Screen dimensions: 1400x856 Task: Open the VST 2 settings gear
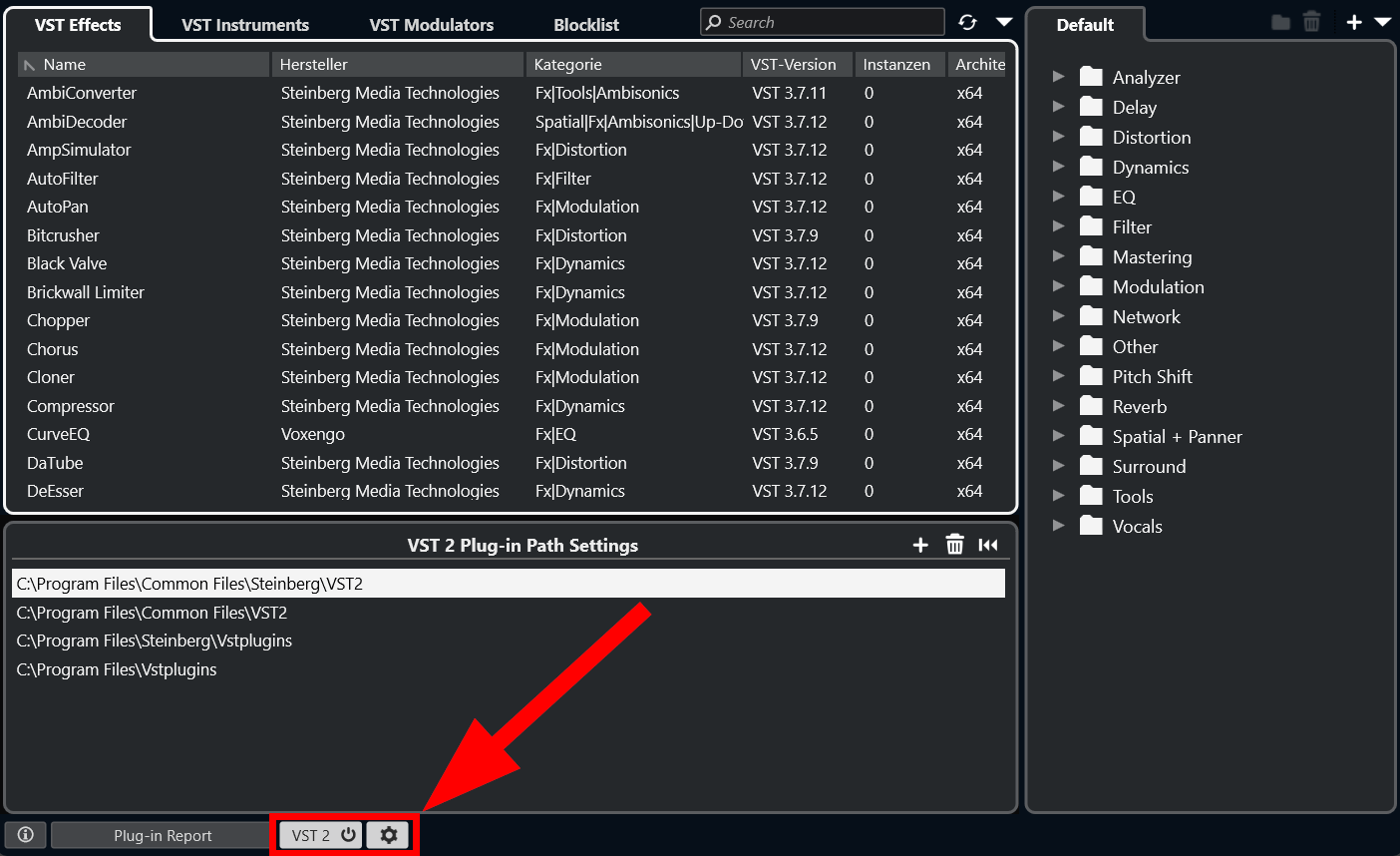(388, 835)
